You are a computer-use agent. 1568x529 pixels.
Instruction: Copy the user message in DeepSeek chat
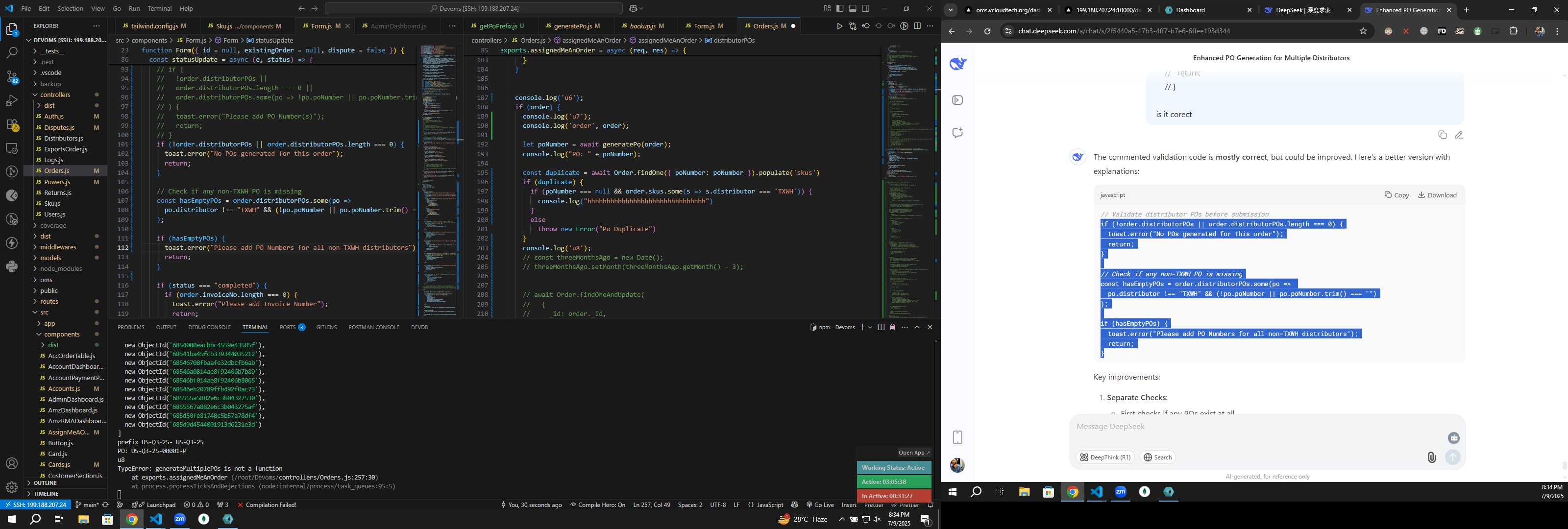click(x=1442, y=135)
